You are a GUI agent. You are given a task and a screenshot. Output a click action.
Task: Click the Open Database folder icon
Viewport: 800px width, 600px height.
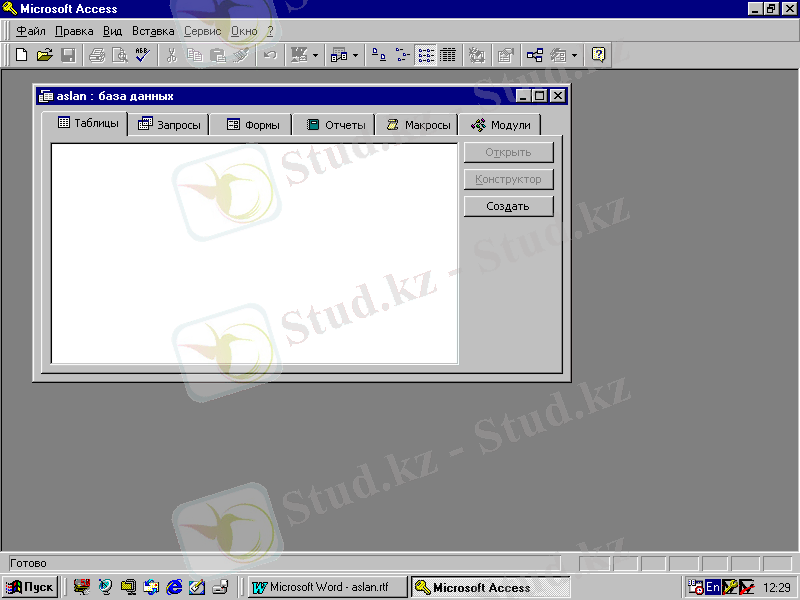(45, 55)
